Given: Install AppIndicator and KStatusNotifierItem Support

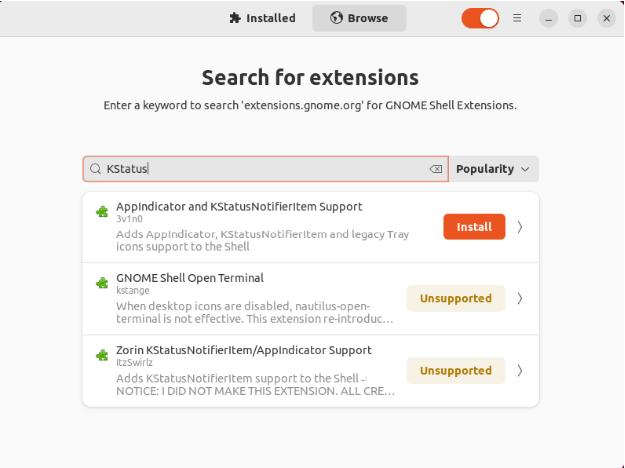Looking at the screenshot, I should coord(474,227).
